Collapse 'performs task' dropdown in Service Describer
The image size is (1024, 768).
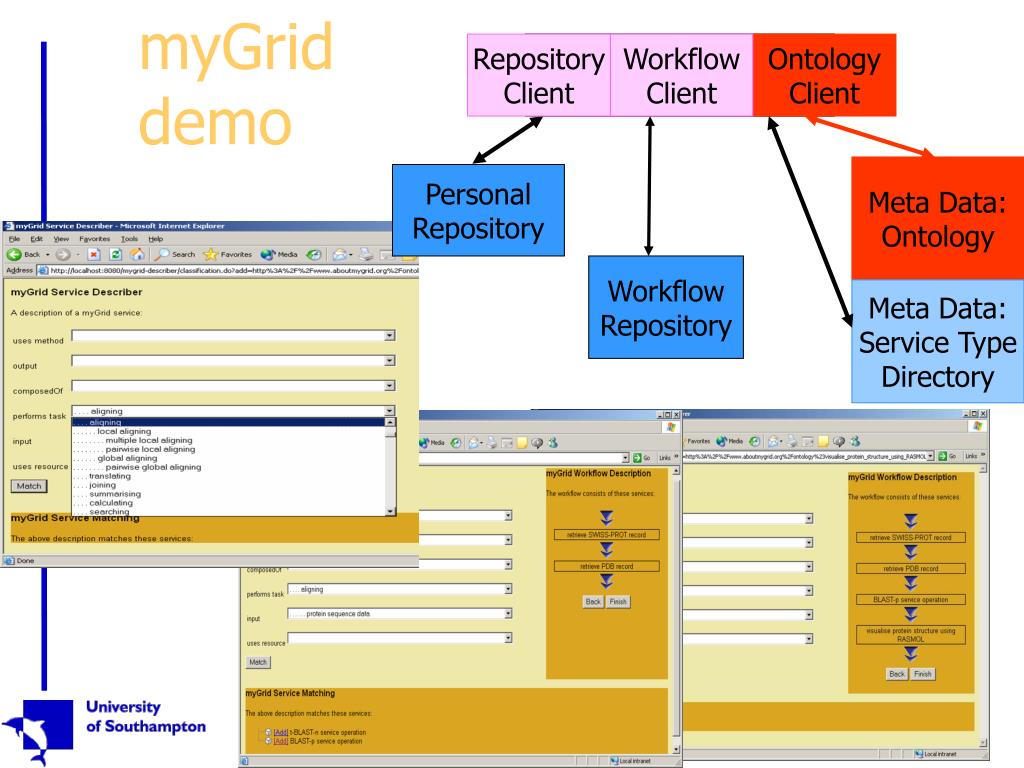click(389, 411)
